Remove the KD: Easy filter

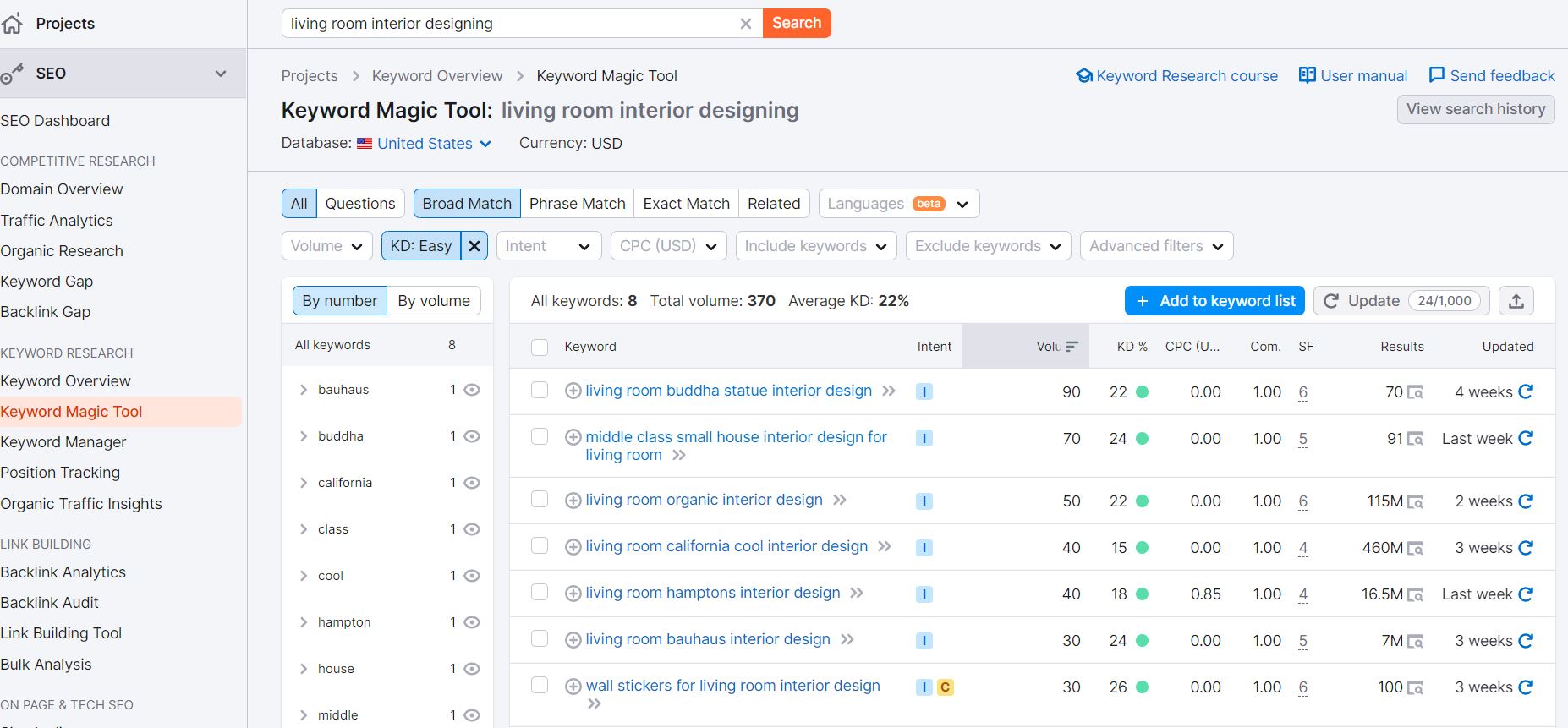[474, 246]
